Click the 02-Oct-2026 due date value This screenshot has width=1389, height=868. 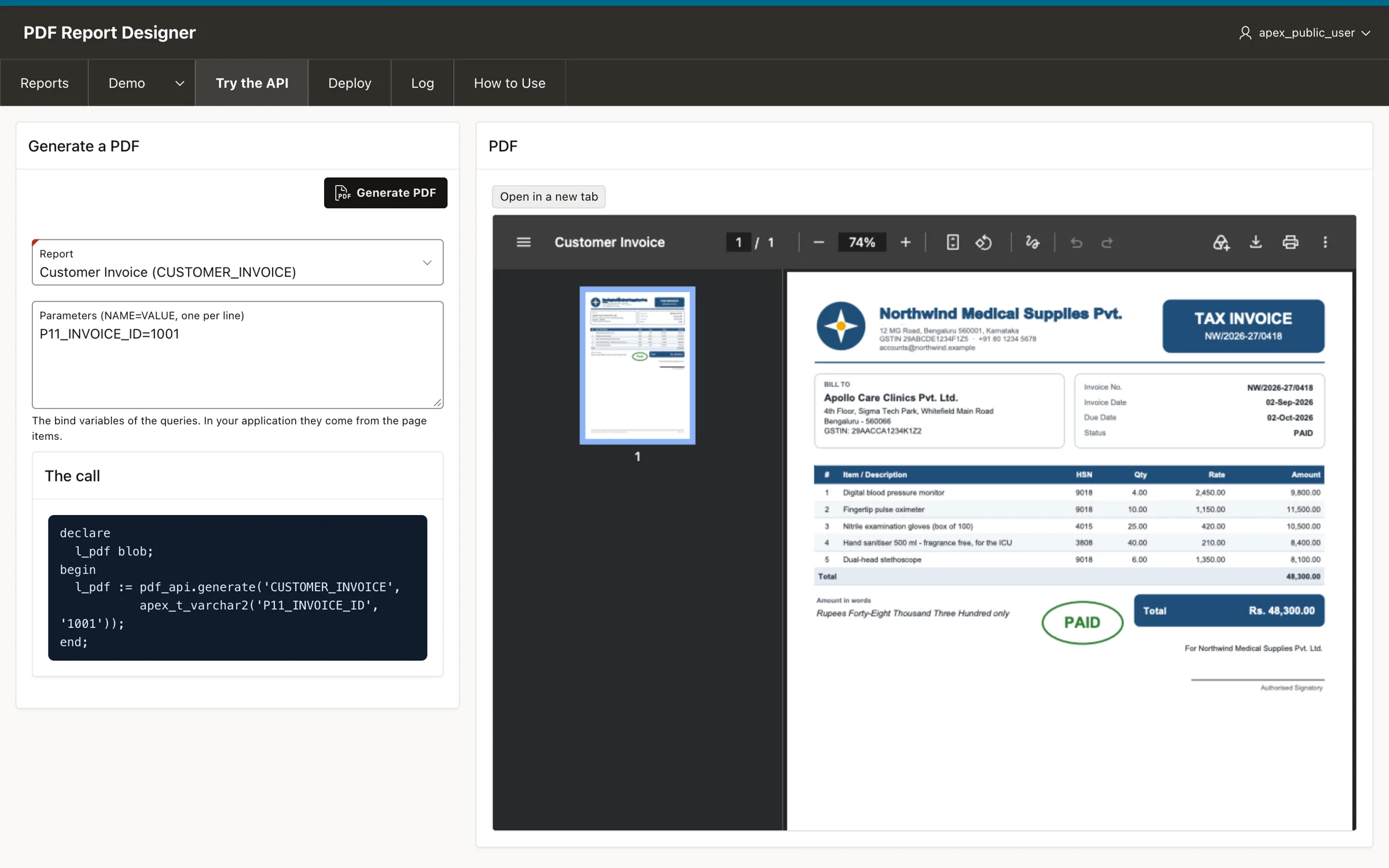tap(1289, 418)
